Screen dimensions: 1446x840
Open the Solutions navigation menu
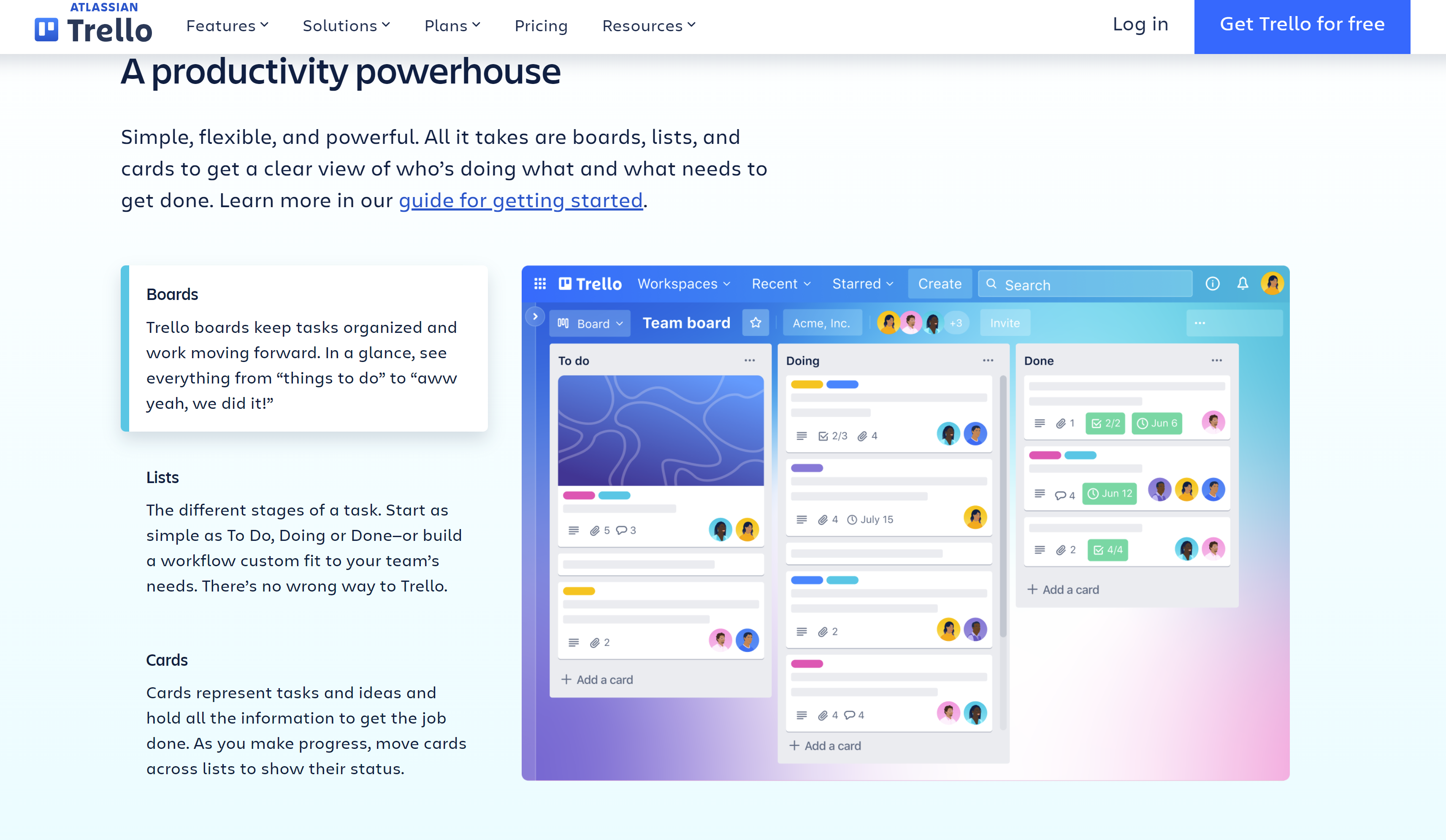(345, 24)
